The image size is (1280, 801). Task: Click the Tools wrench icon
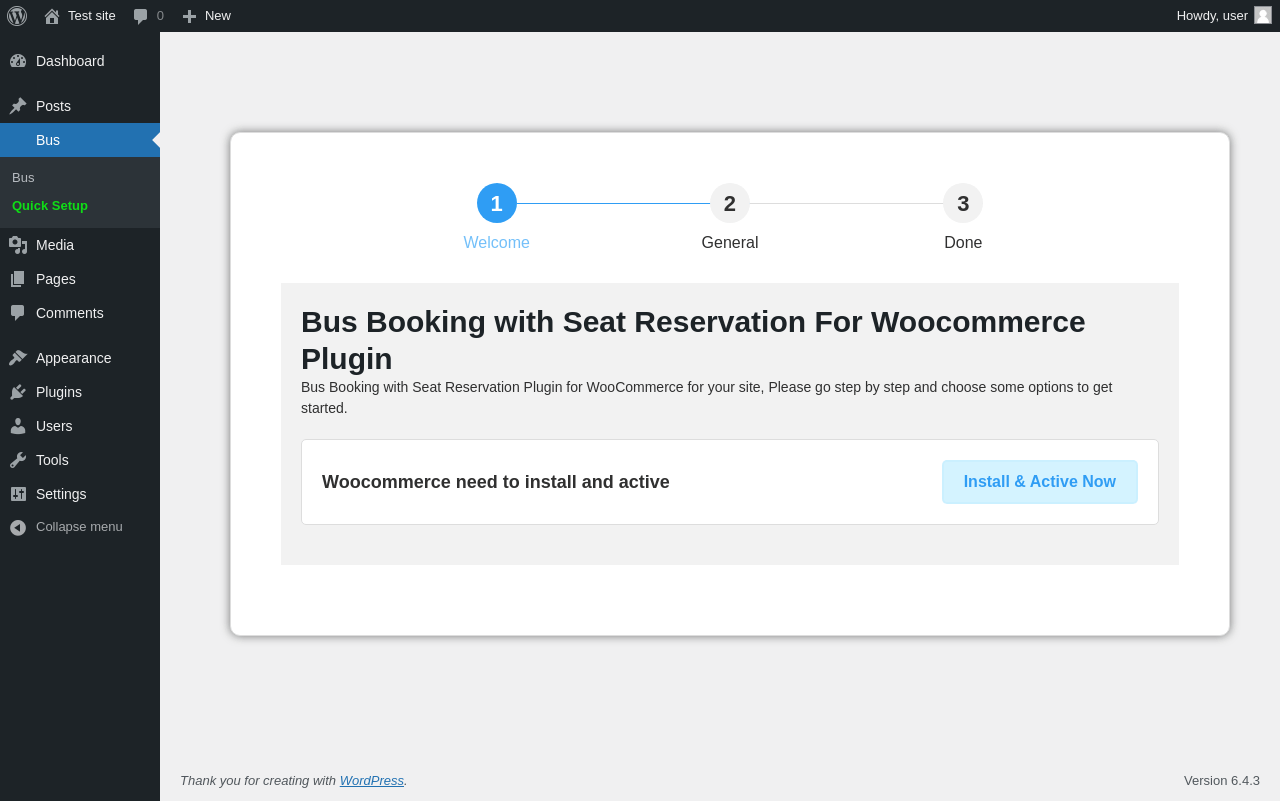tap(18, 460)
